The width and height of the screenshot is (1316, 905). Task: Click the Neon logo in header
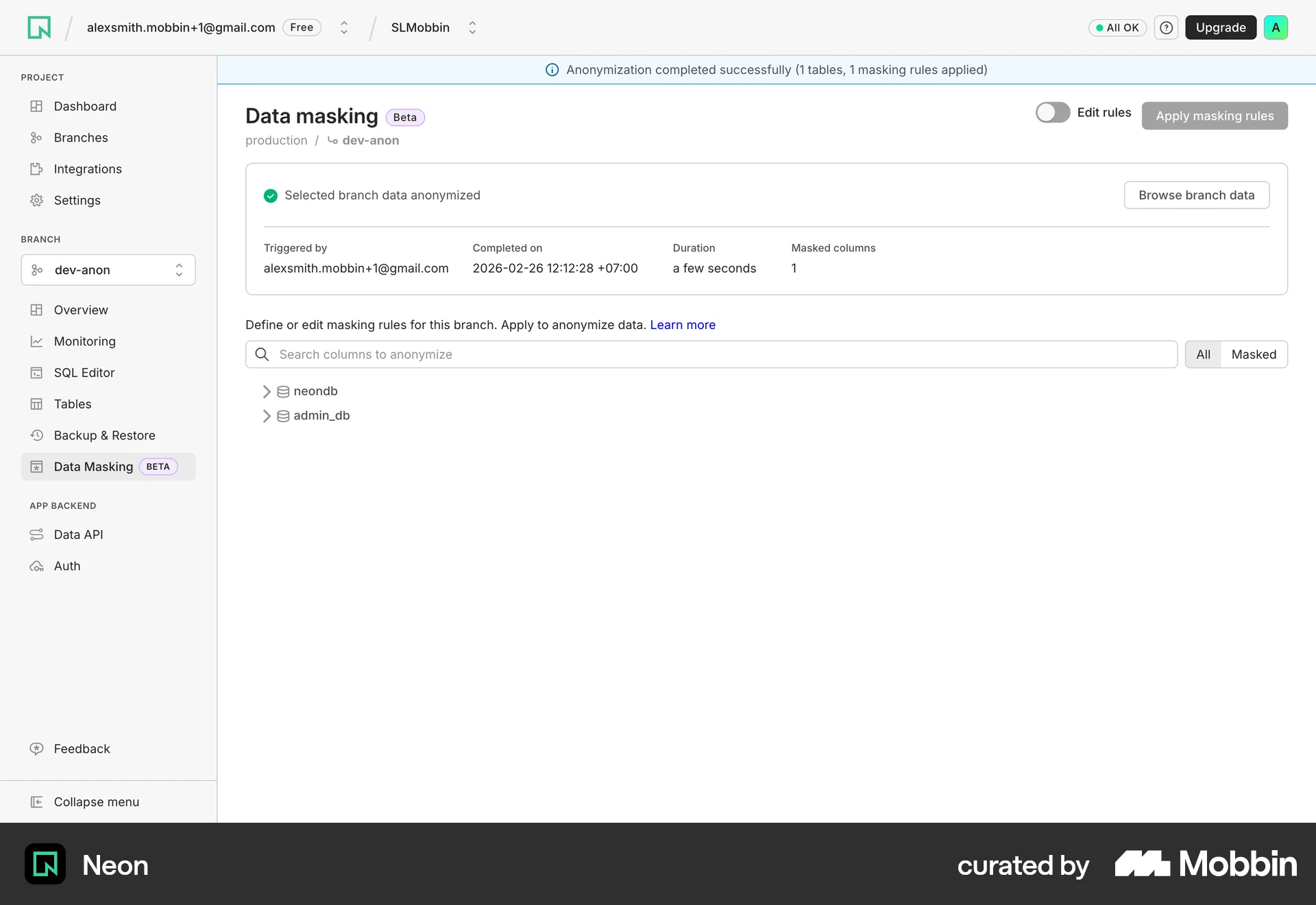[x=39, y=27]
